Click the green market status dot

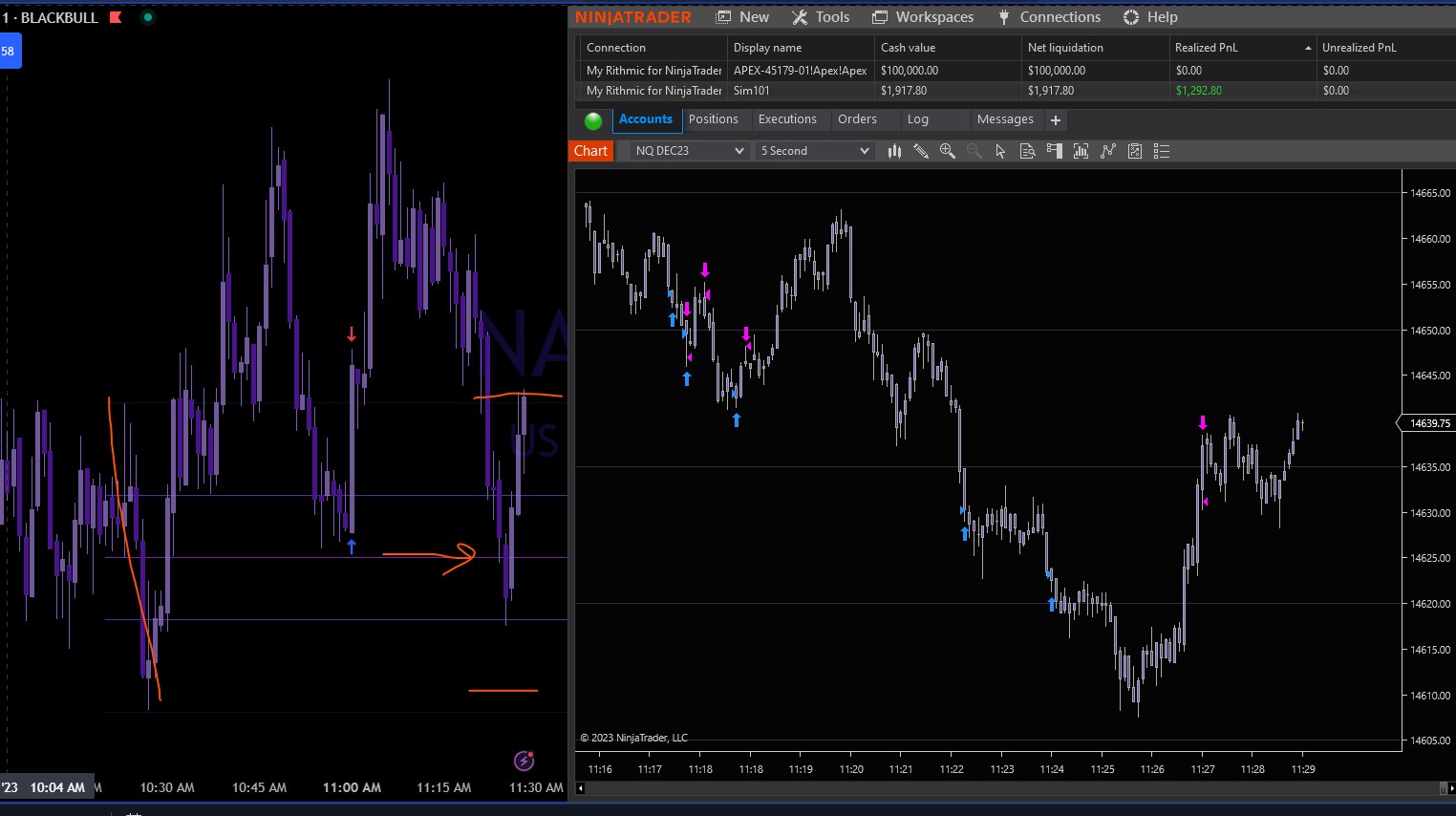[148, 17]
